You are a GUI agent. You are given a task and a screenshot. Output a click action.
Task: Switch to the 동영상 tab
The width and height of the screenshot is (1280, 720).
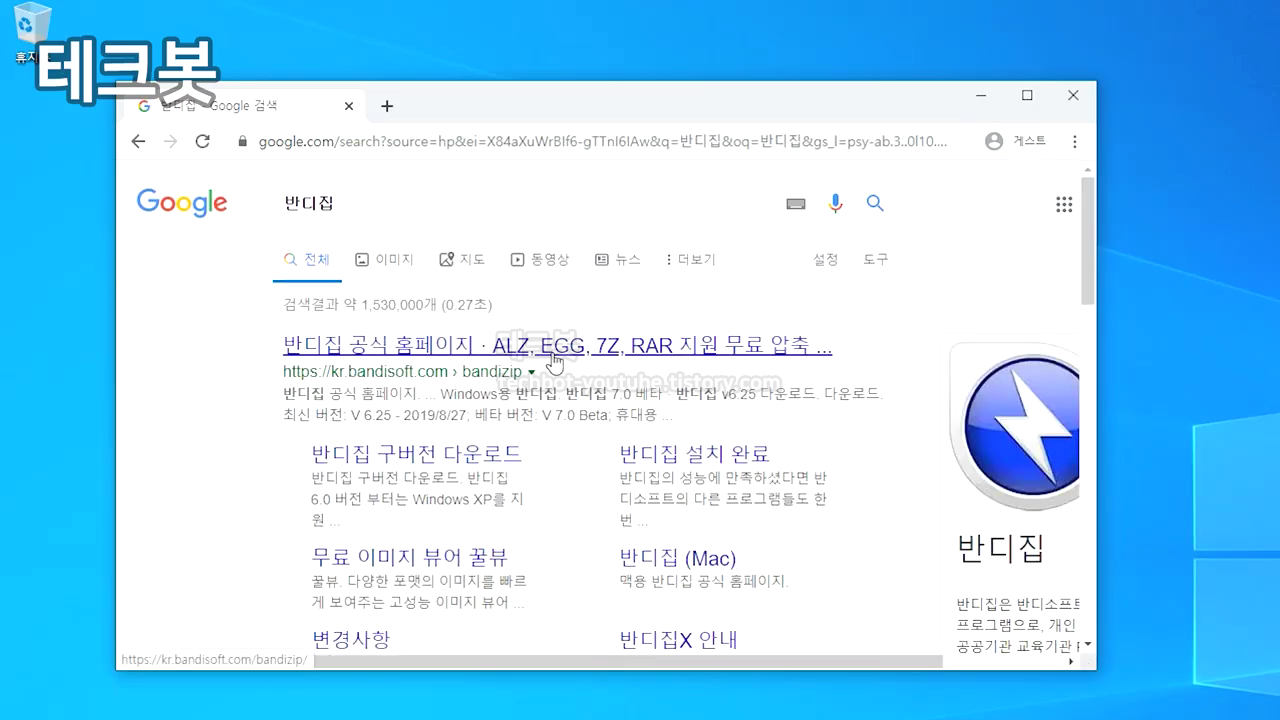pos(540,259)
